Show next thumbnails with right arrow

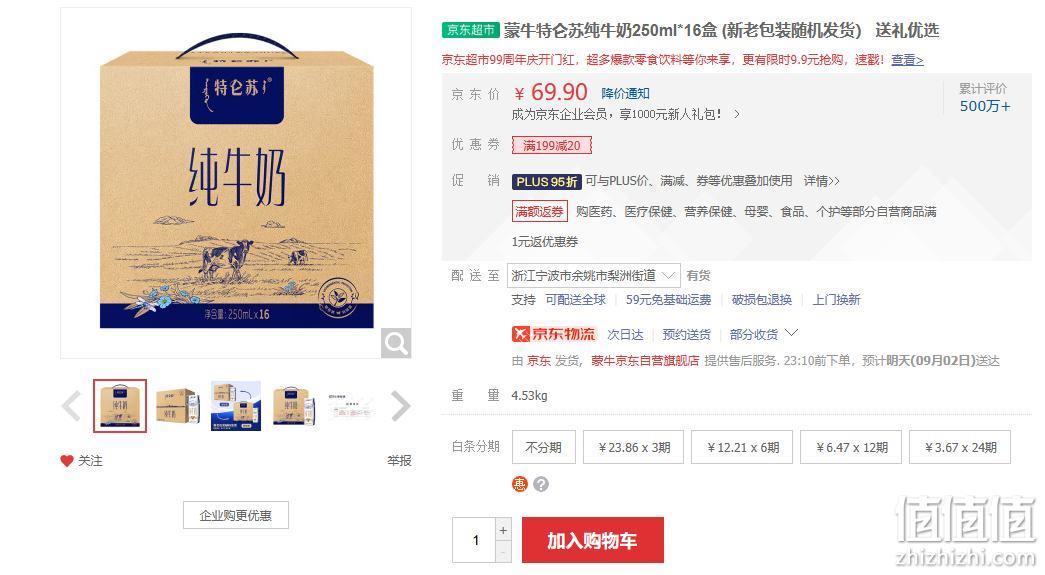tap(401, 406)
